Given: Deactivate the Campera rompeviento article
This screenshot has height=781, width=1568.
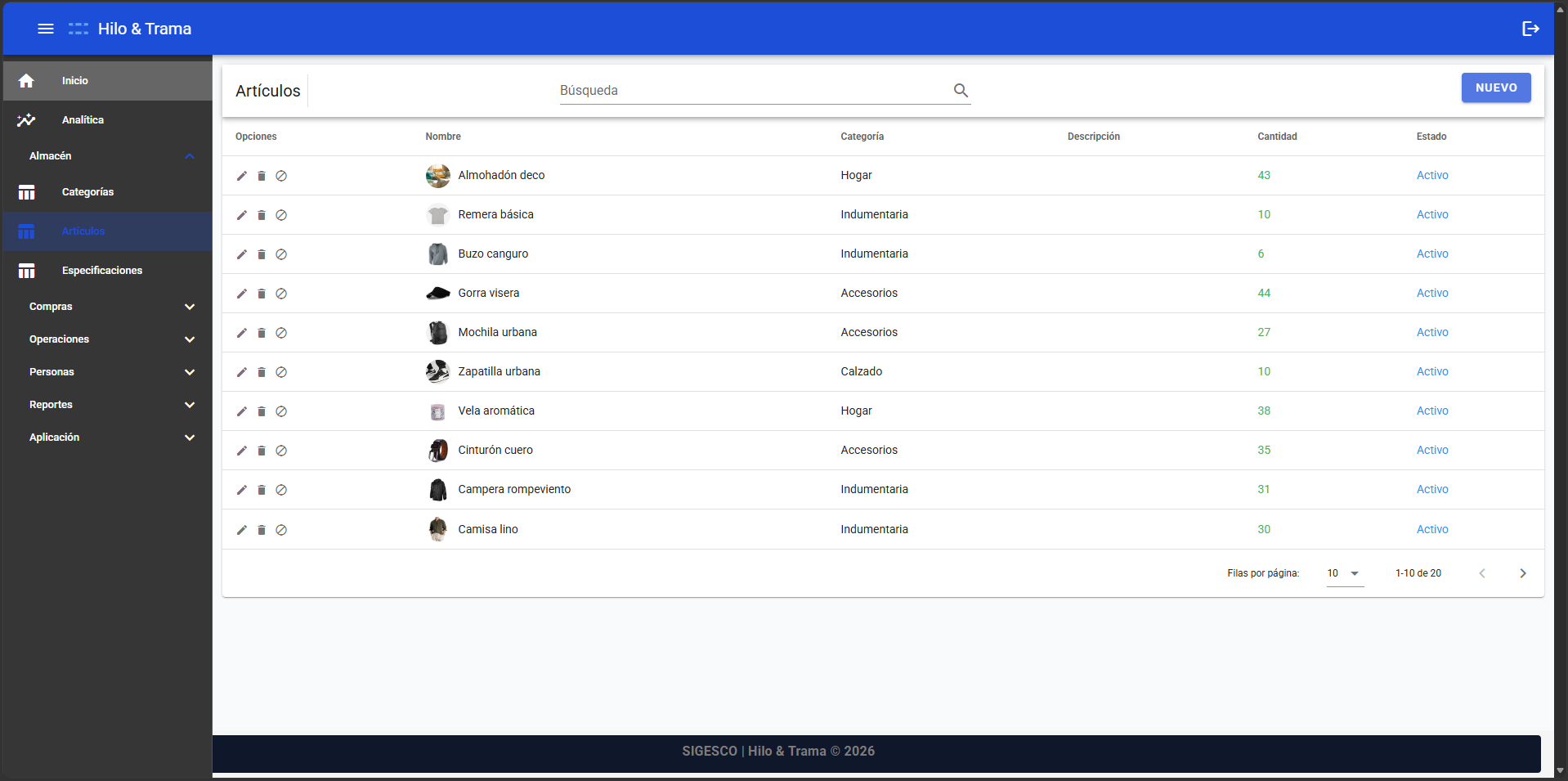Looking at the screenshot, I should [x=281, y=490].
